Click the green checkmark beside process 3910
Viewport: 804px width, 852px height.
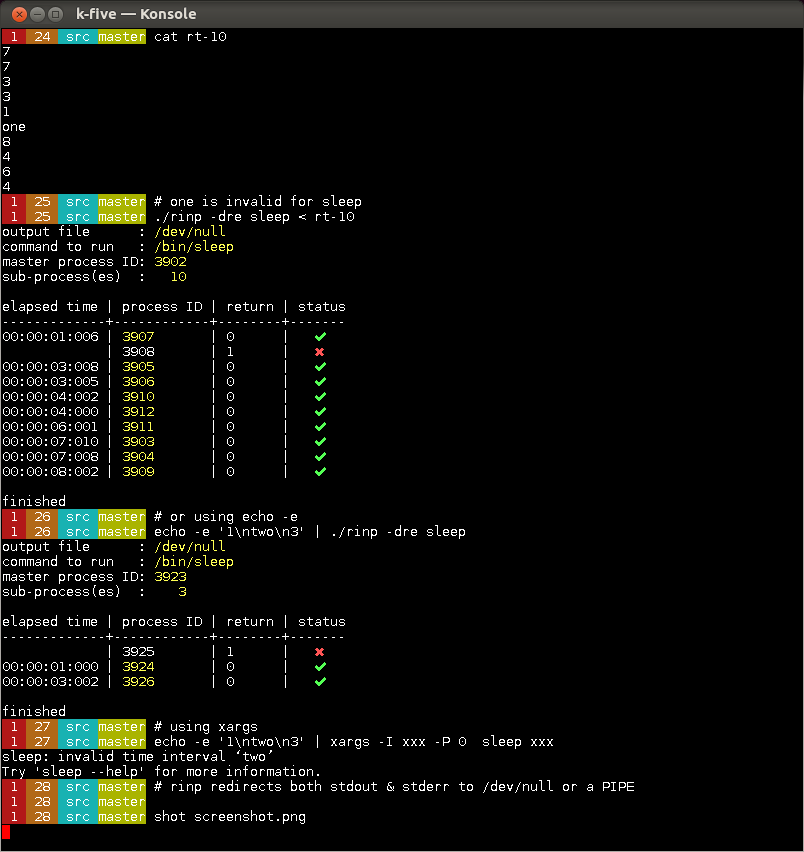(319, 396)
